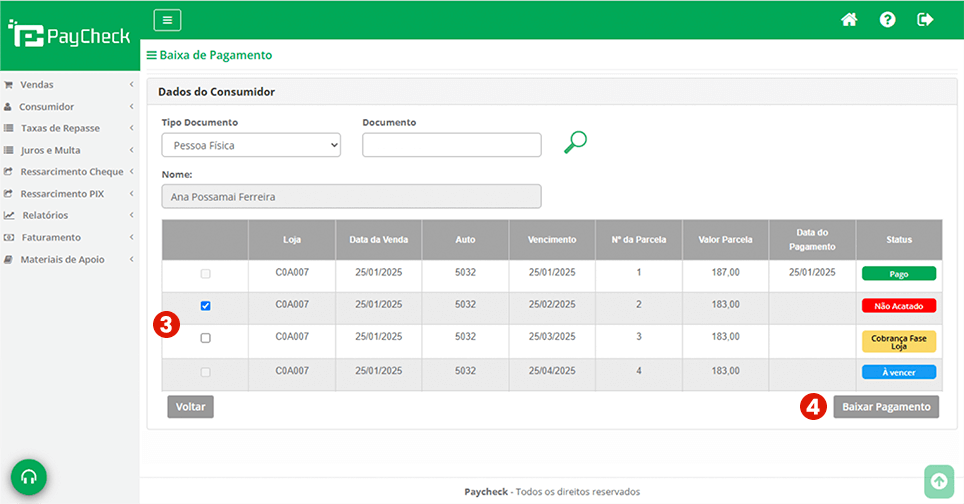Viewport: 964px width, 504px height.
Task: Click the Documento input field
Action: point(452,145)
